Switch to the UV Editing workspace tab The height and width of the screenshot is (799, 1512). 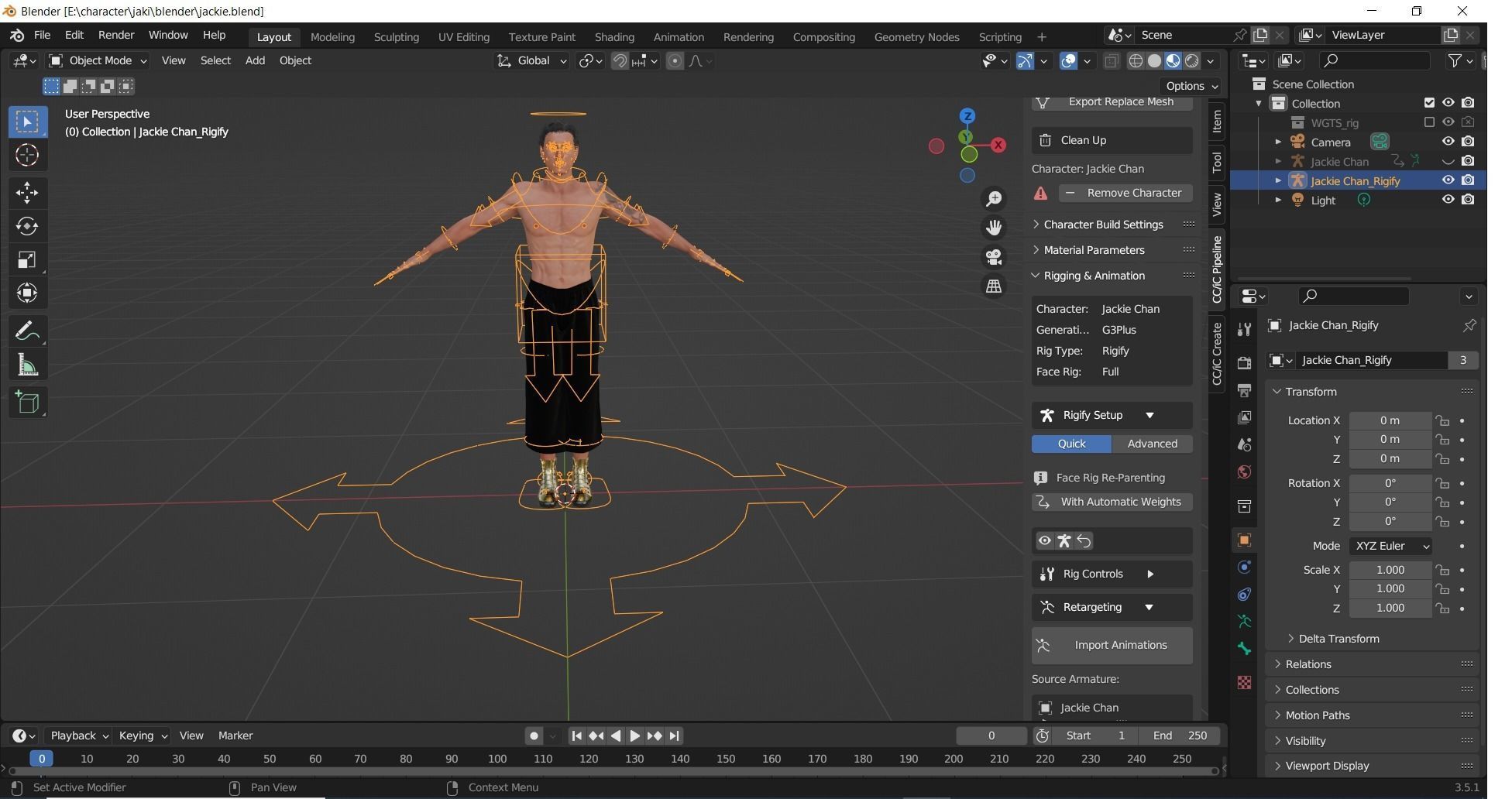tap(463, 37)
